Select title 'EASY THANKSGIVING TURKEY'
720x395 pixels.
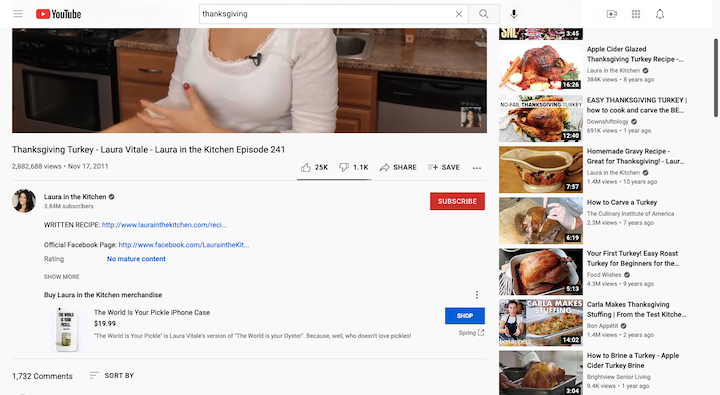tap(637, 105)
